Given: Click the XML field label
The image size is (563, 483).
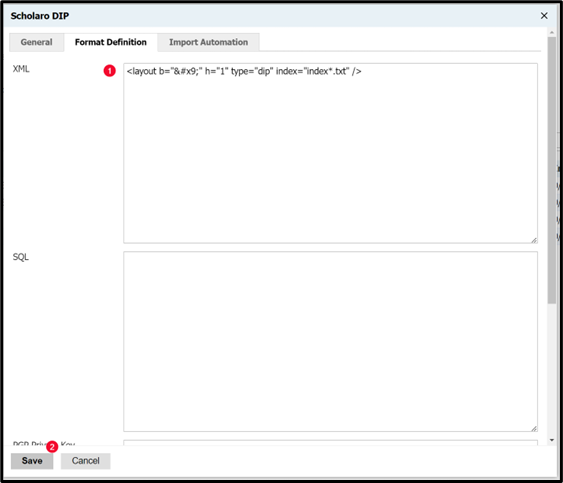Looking at the screenshot, I should (21, 69).
